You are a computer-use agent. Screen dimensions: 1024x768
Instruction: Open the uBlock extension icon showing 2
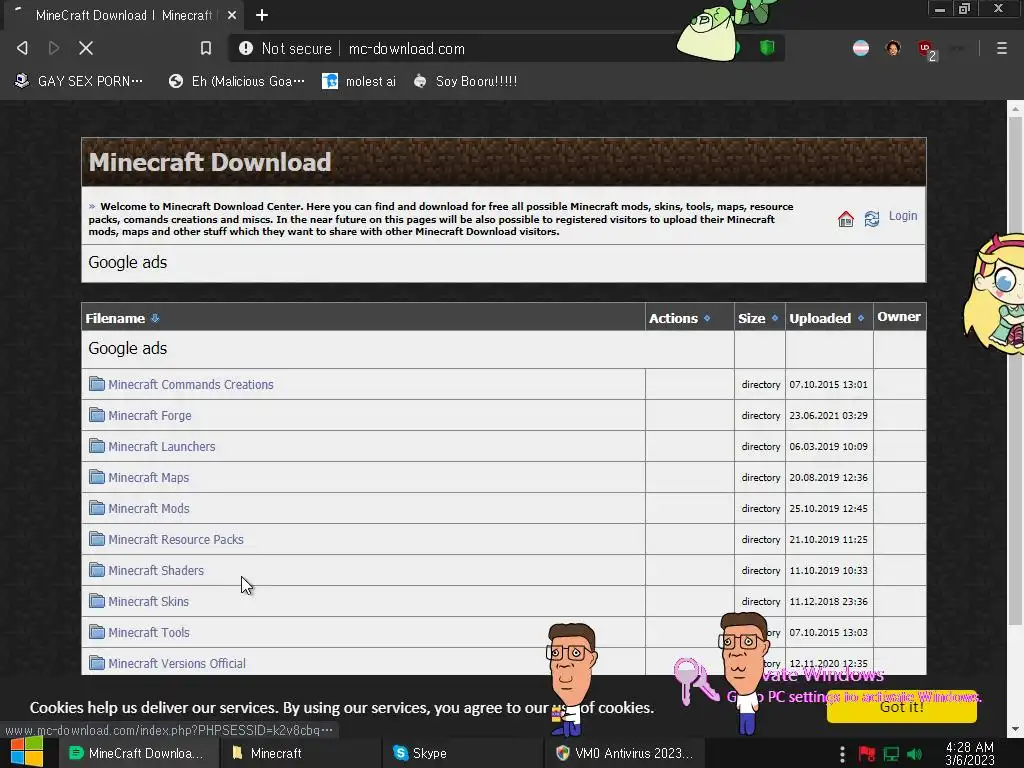click(927, 50)
